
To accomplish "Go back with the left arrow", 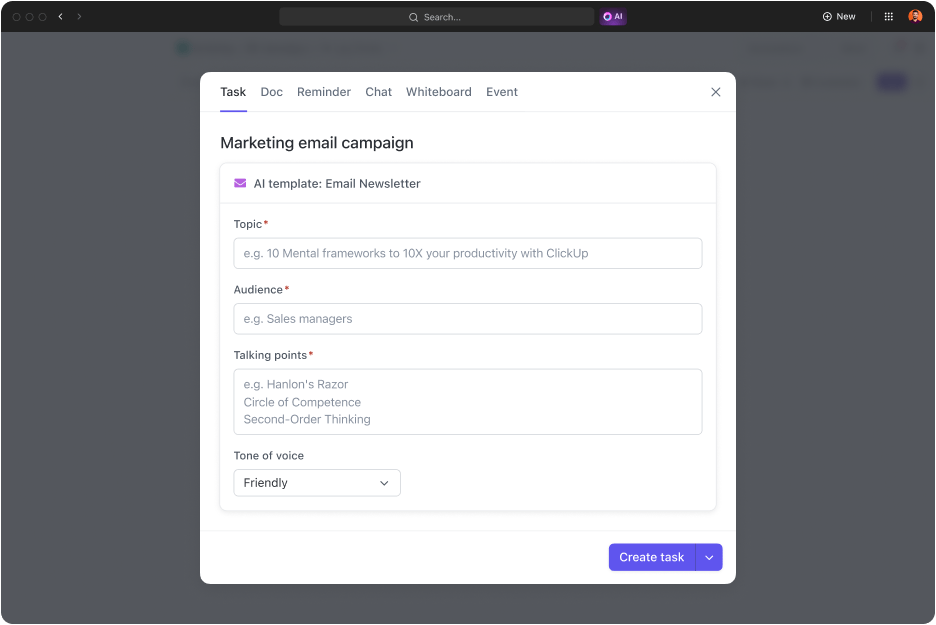I will coord(61,17).
